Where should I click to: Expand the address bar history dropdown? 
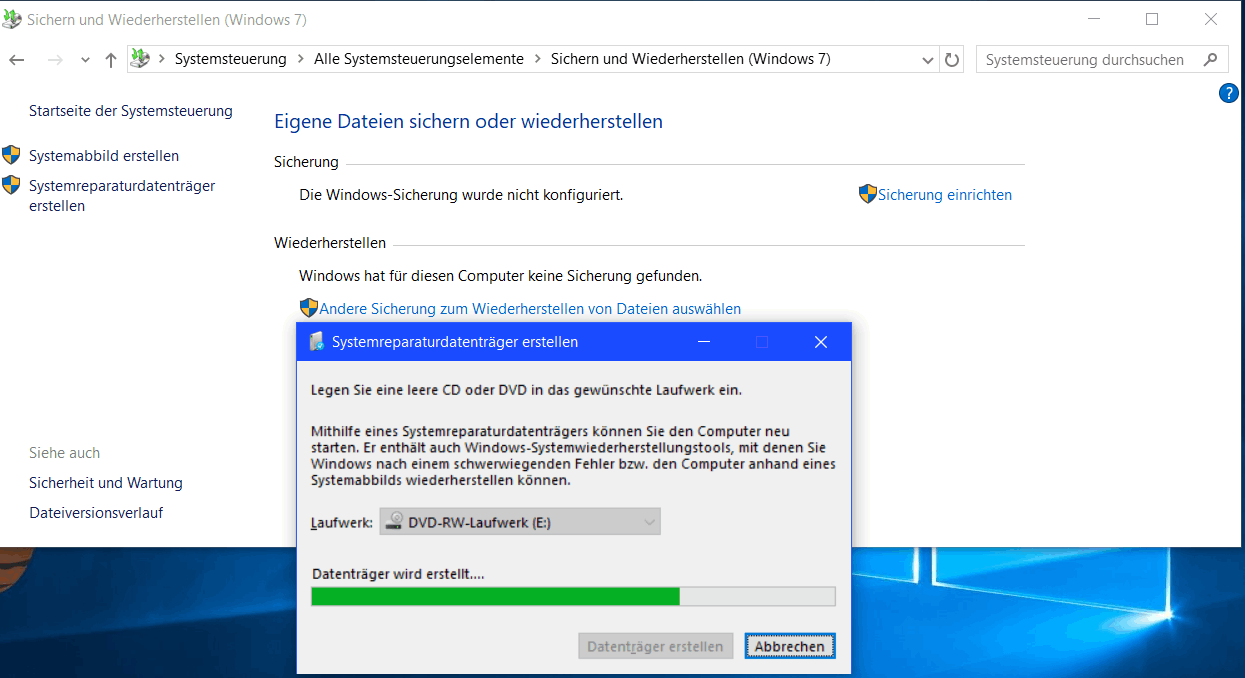(x=928, y=60)
